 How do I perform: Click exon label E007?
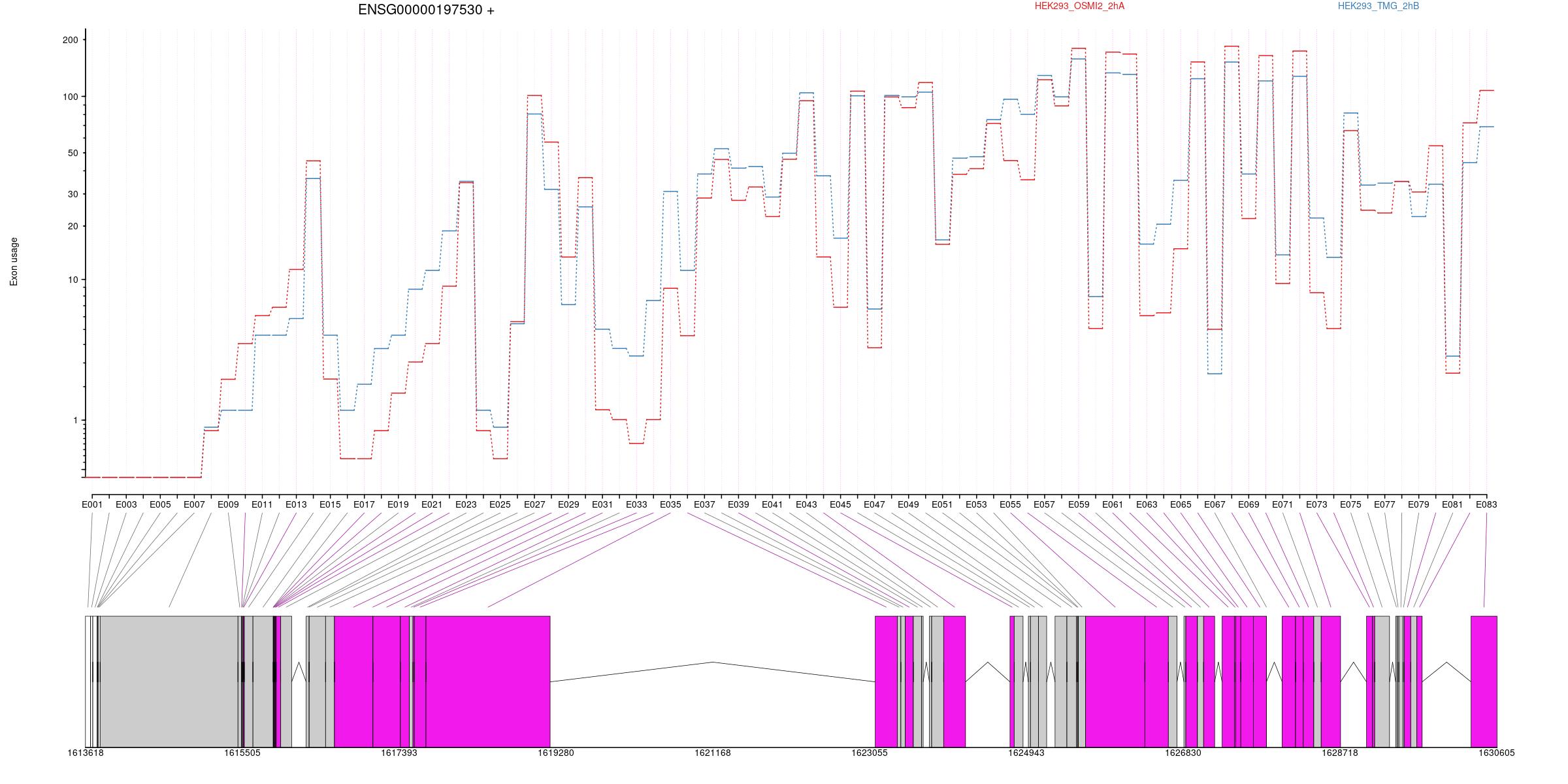(x=194, y=504)
